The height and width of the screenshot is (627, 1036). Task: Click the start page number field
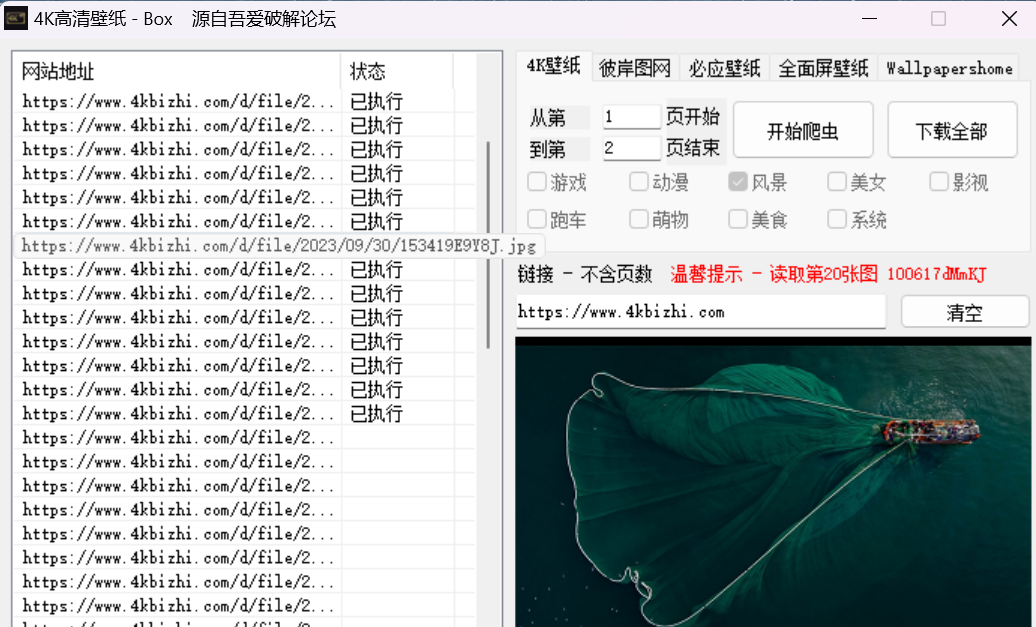[631, 117]
